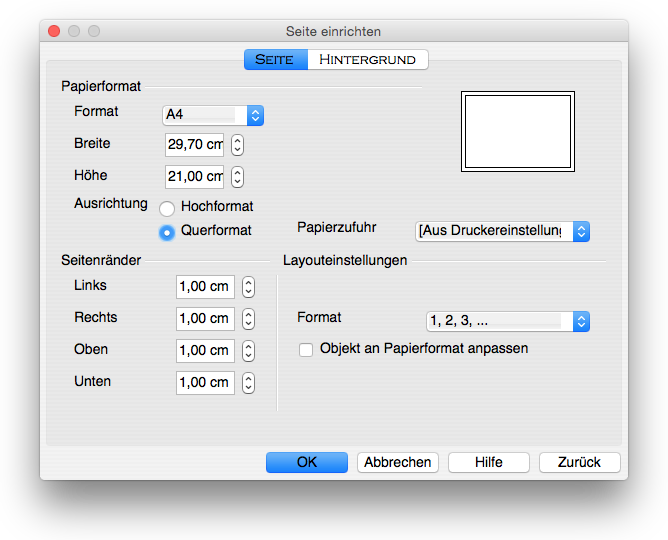Click the Abbrechen button
This screenshot has height=540, width=668.
point(397,462)
